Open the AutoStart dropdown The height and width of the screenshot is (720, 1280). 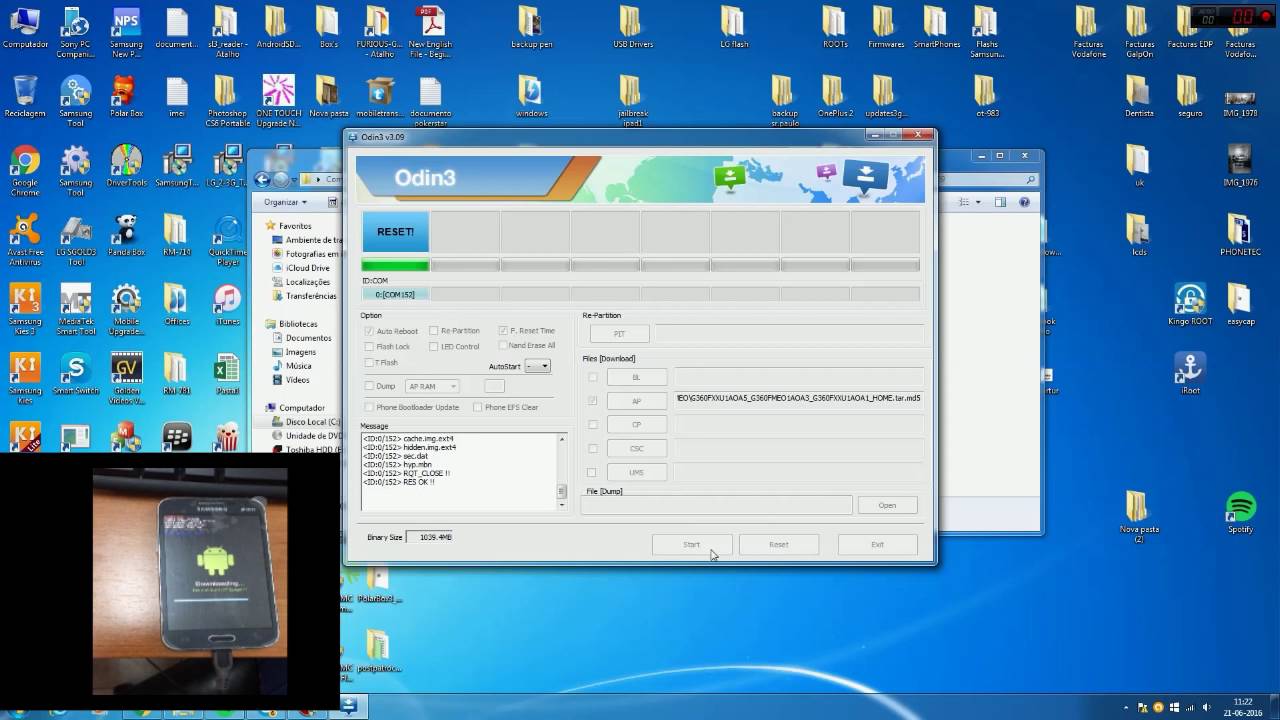538,366
